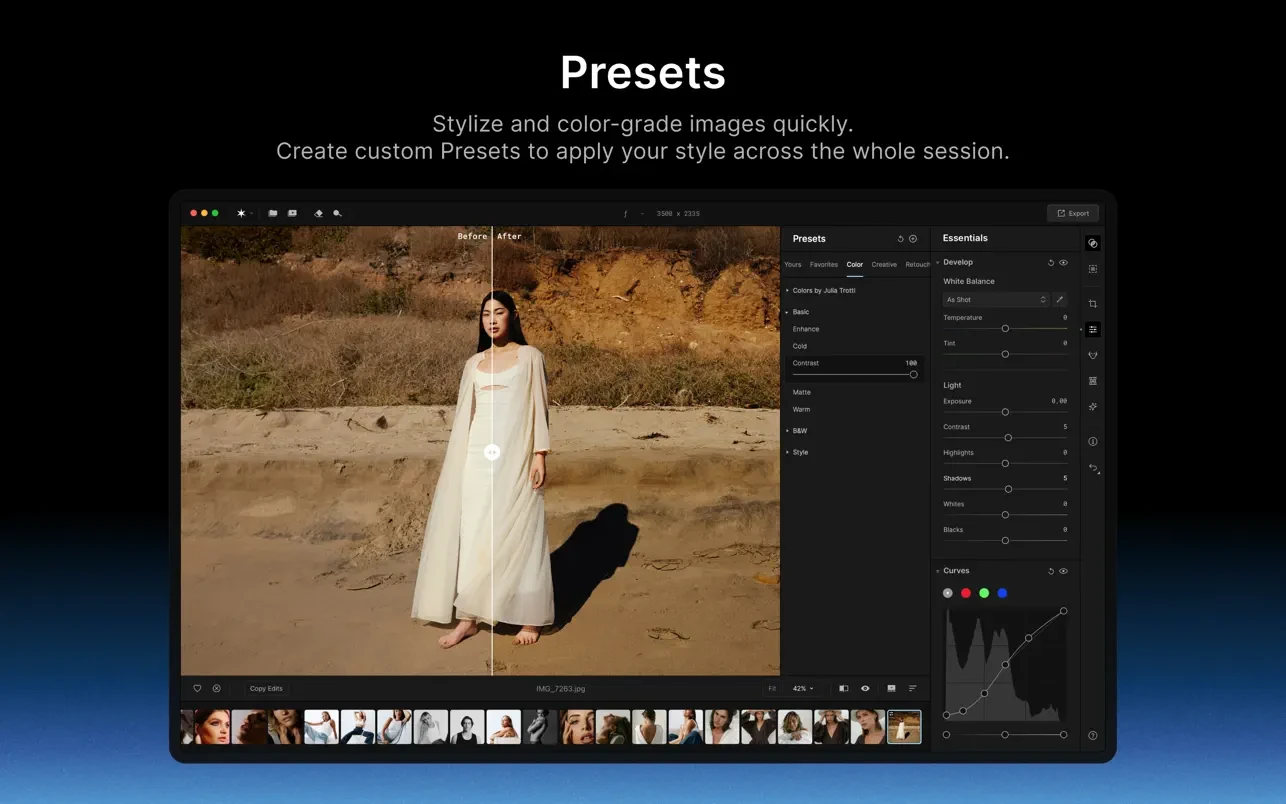The height and width of the screenshot is (804, 1286).
Task: Open the As Shot white balance dropdown
Action: (995, 300)
